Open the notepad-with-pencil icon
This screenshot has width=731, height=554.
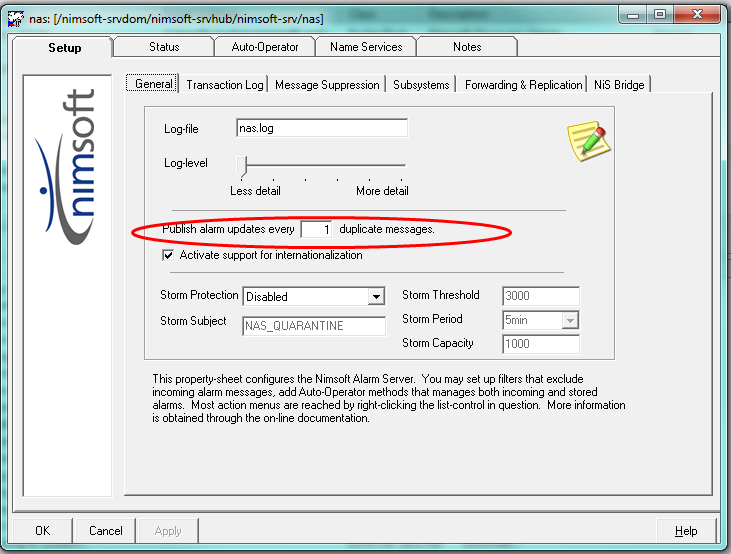(589, 141)
